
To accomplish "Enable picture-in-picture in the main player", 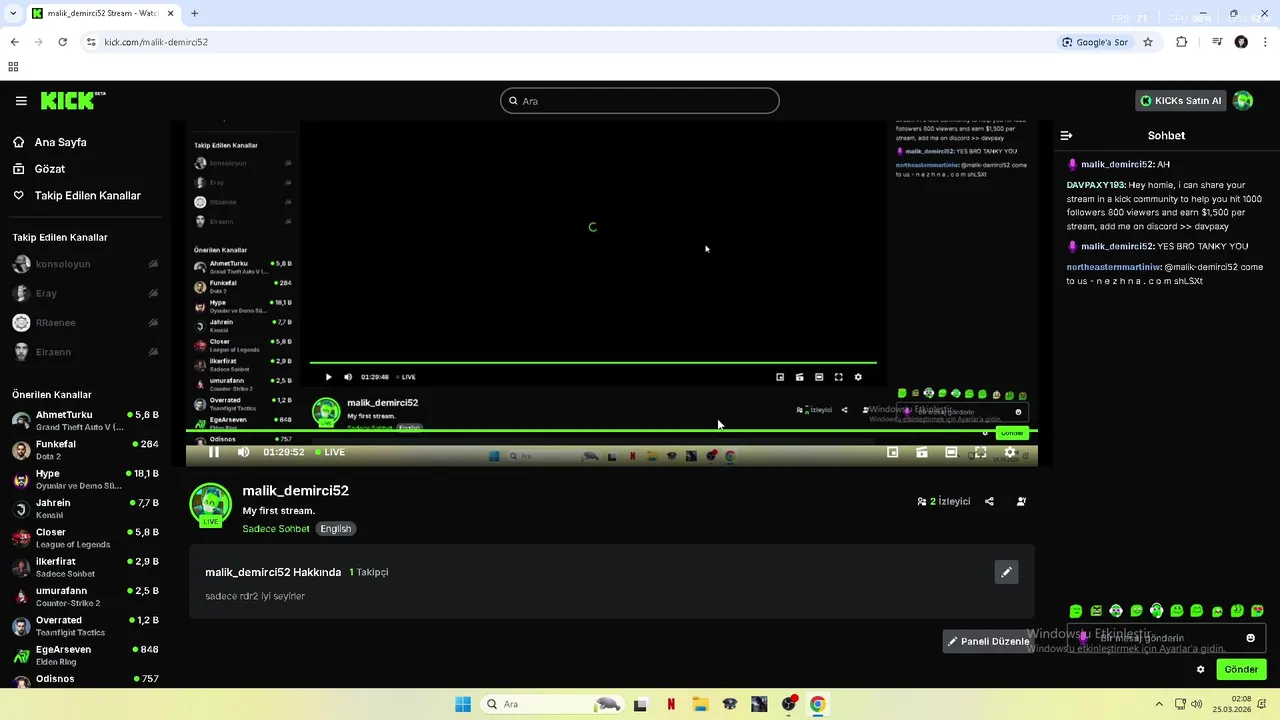I will pos(893,452).
